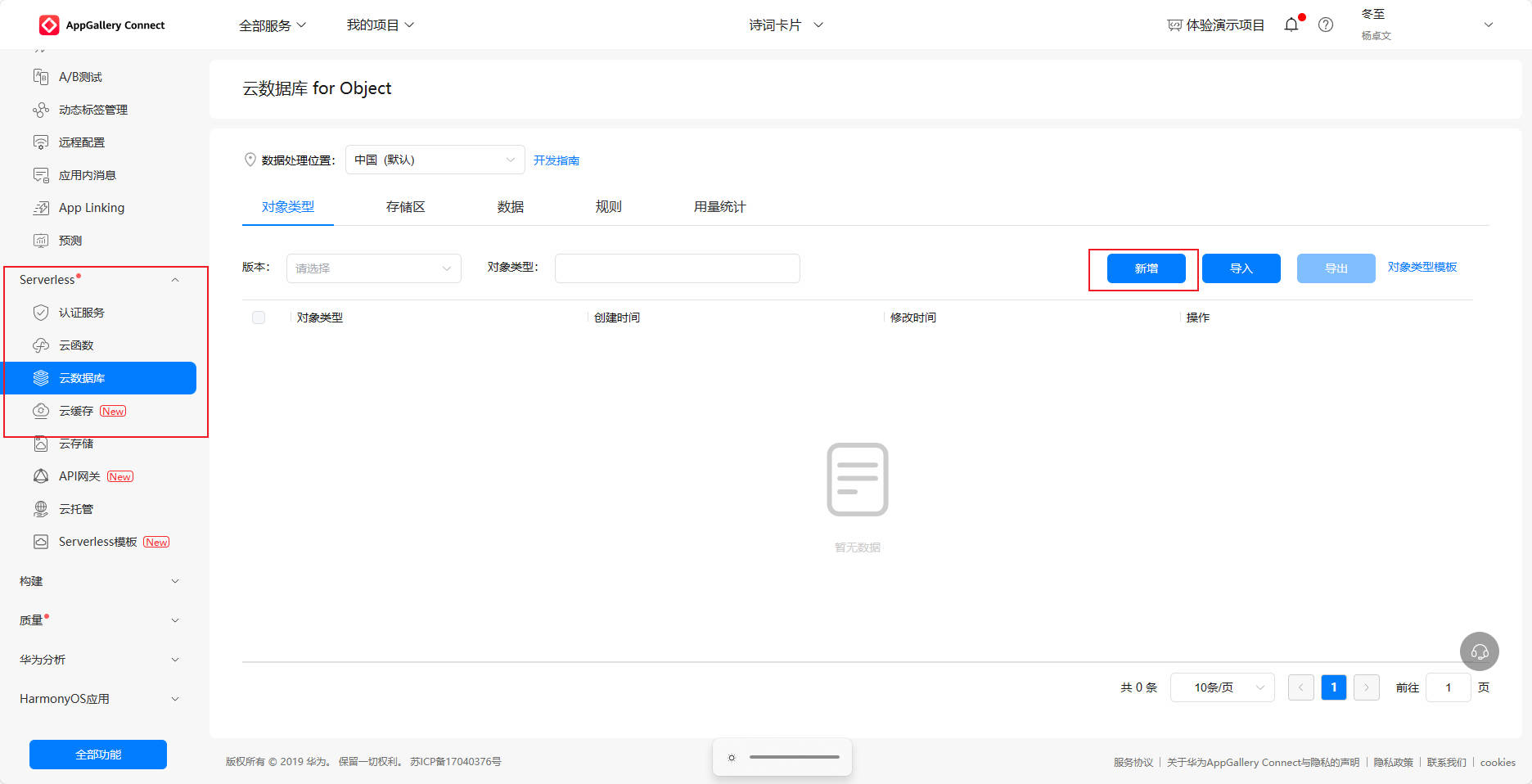Open the 全部服务 dropdown
1532x784 pixels.
tap(273, 25)
